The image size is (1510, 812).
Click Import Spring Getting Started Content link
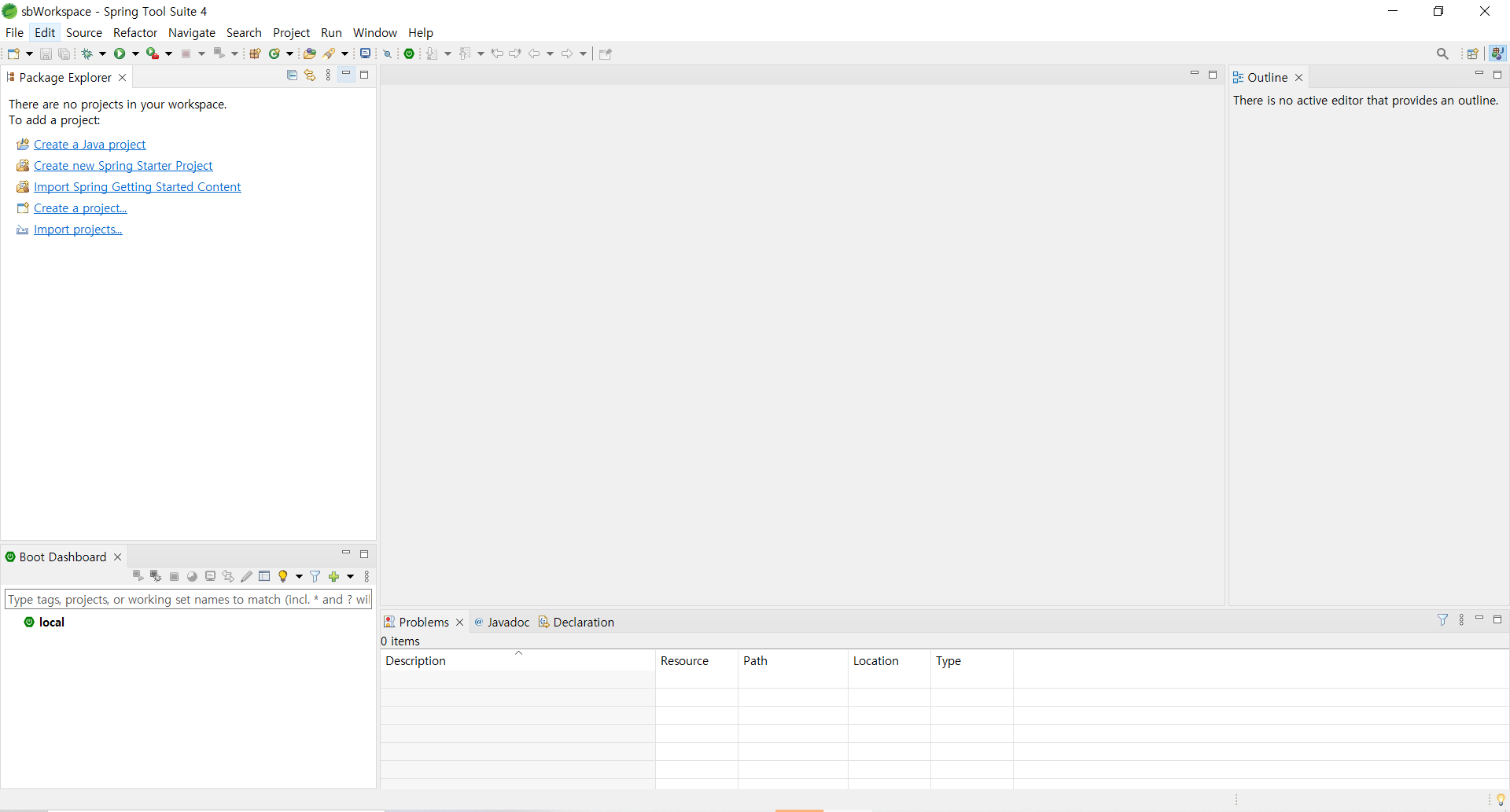[x=138, y=187]
